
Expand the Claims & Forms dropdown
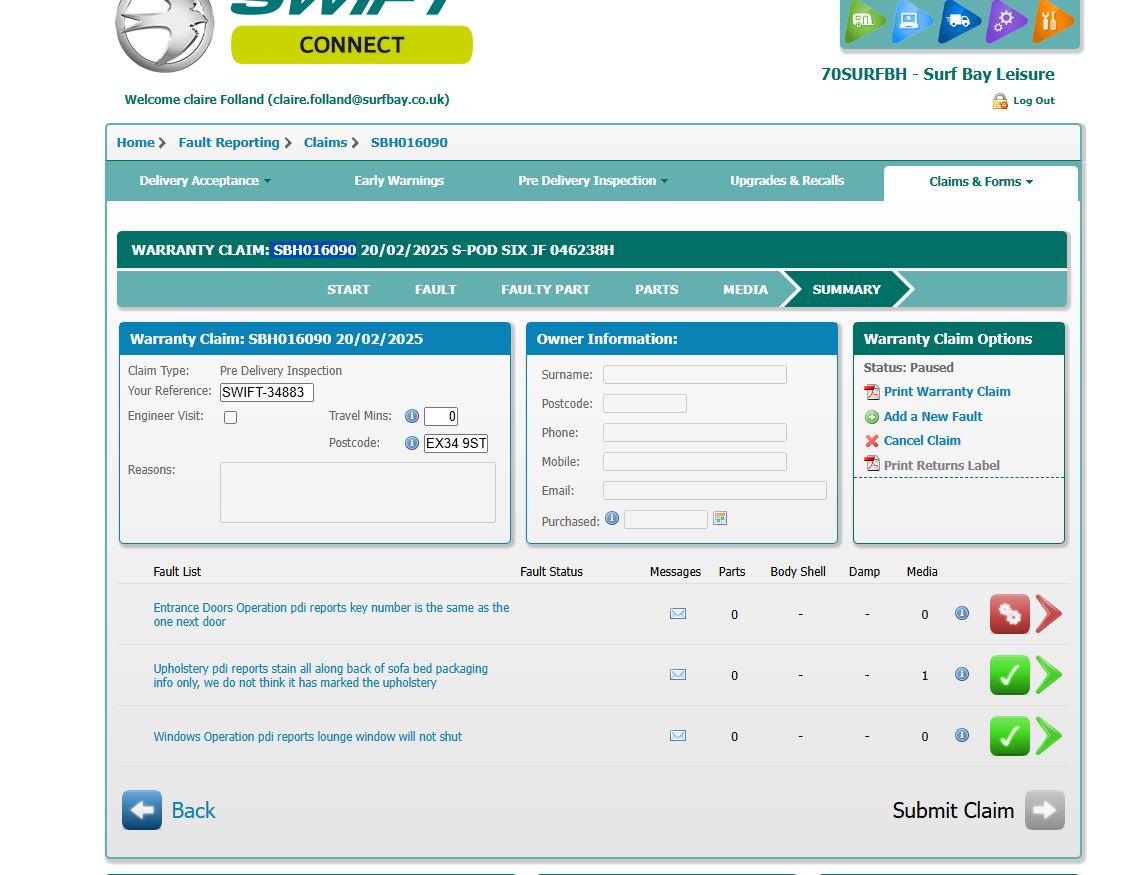tap(980, 182)
